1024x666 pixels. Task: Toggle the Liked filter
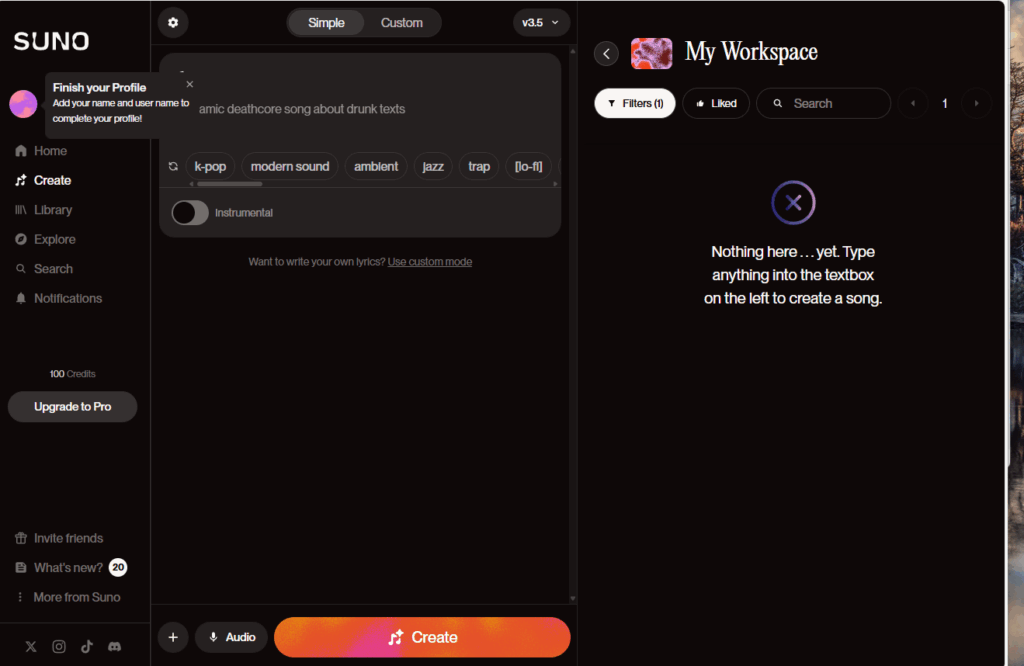pos(716,103)
